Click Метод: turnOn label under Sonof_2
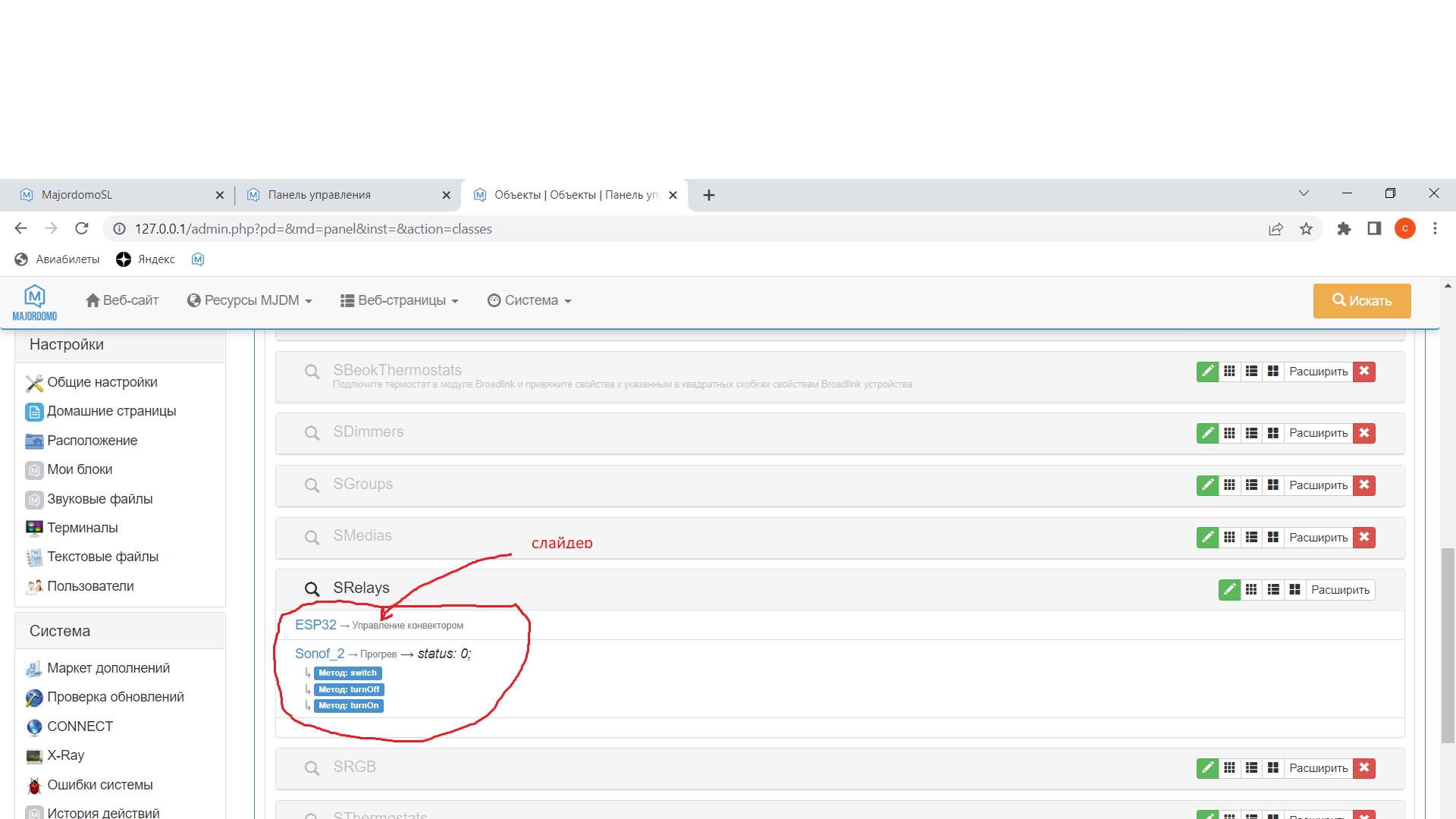 click(x=348, y=706)
